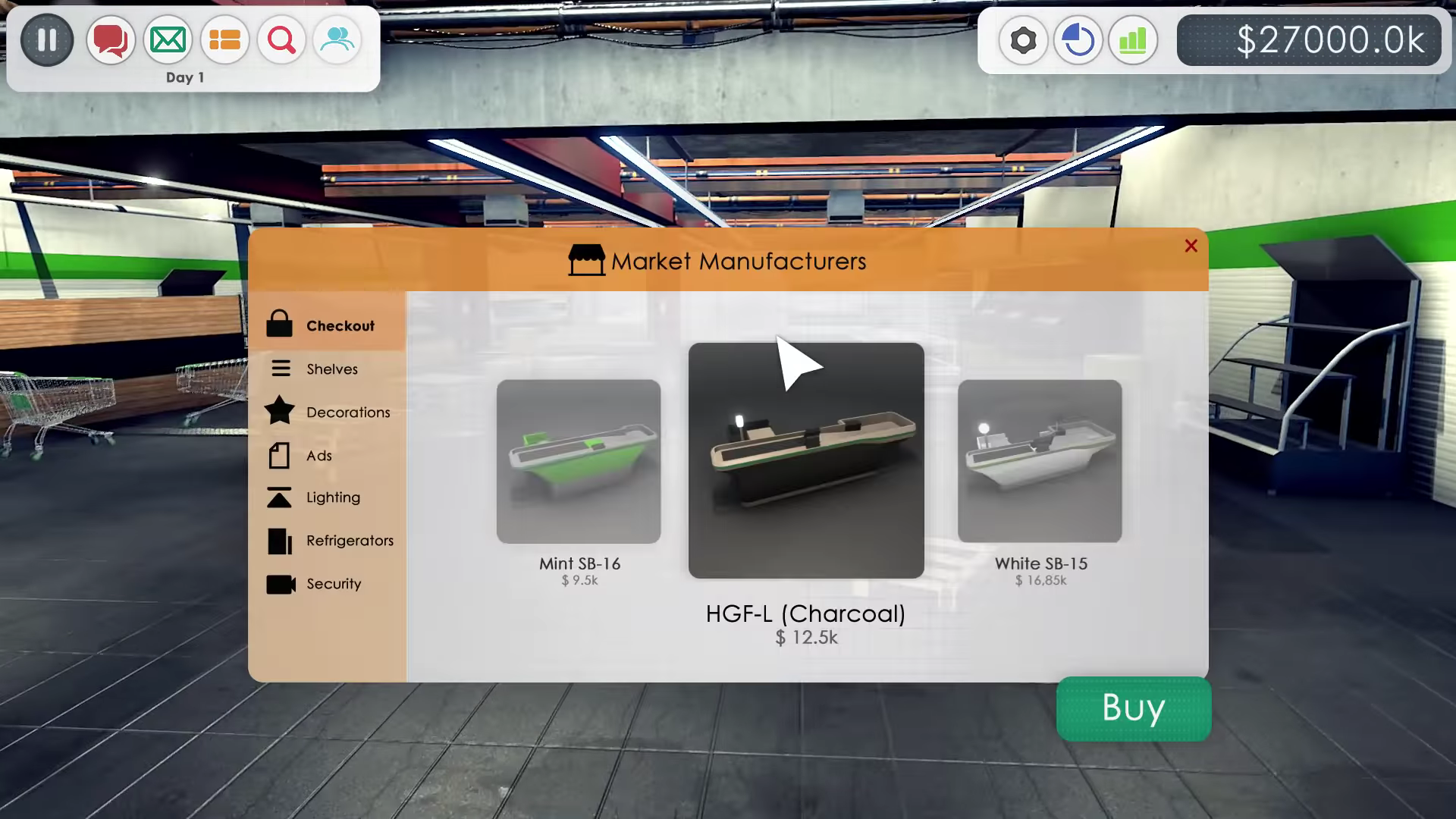Open the green bar chart statistics icon
1456x819 pixels.
(1133, 40)
